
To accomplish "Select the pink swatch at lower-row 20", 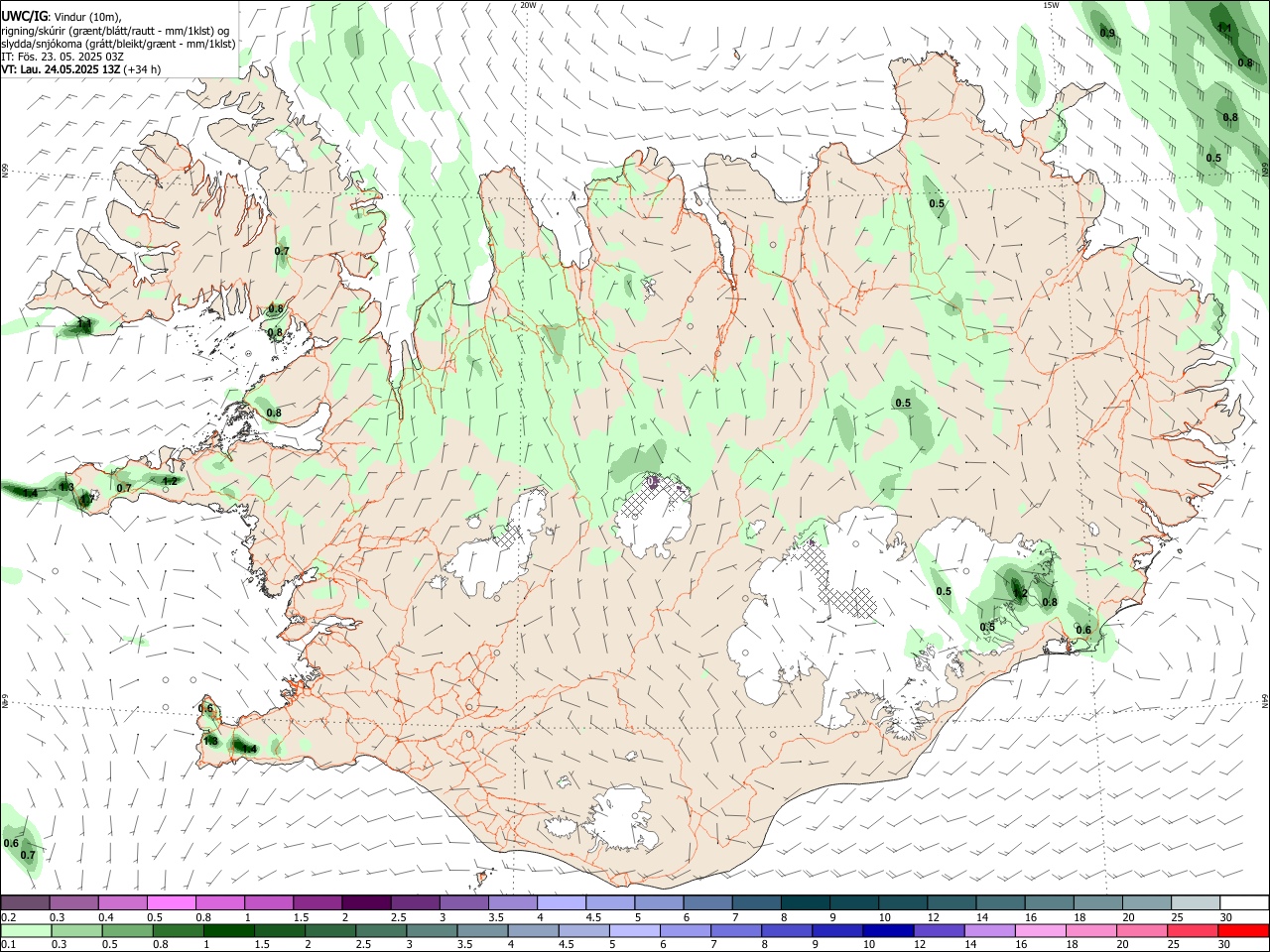I will point(1142,930).
